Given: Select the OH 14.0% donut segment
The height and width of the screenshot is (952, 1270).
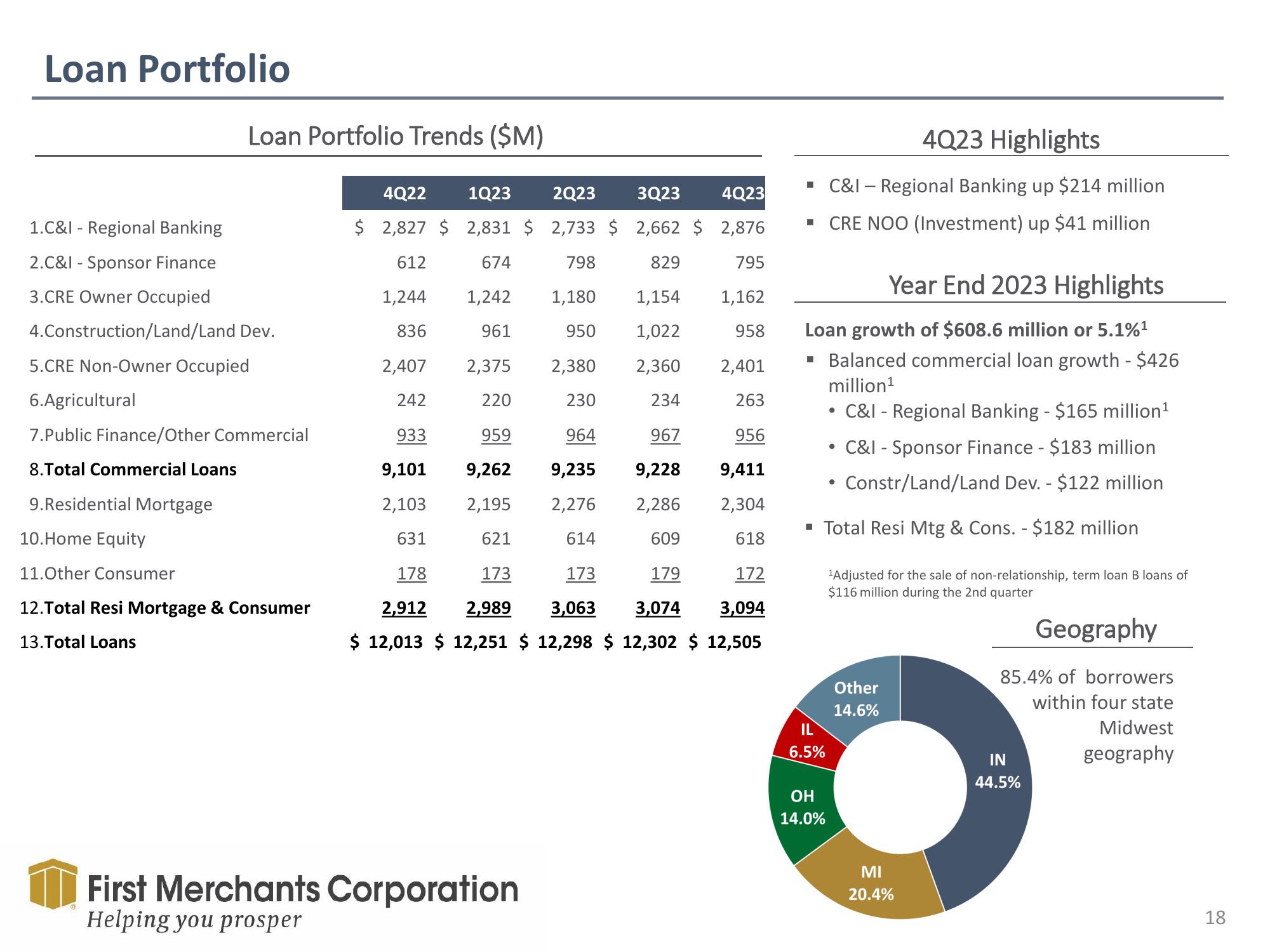Looking at the screenshot, I should [x=802, y=807].
